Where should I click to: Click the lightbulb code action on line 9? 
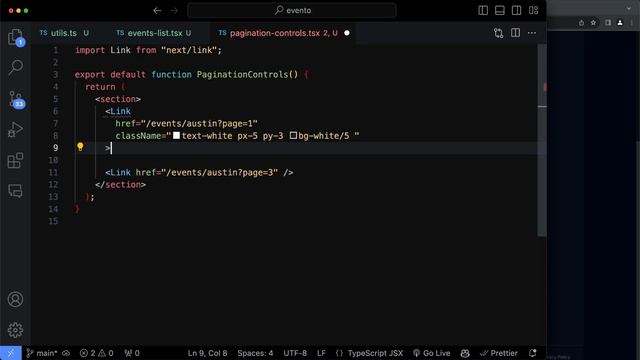[x=80, y=147]
